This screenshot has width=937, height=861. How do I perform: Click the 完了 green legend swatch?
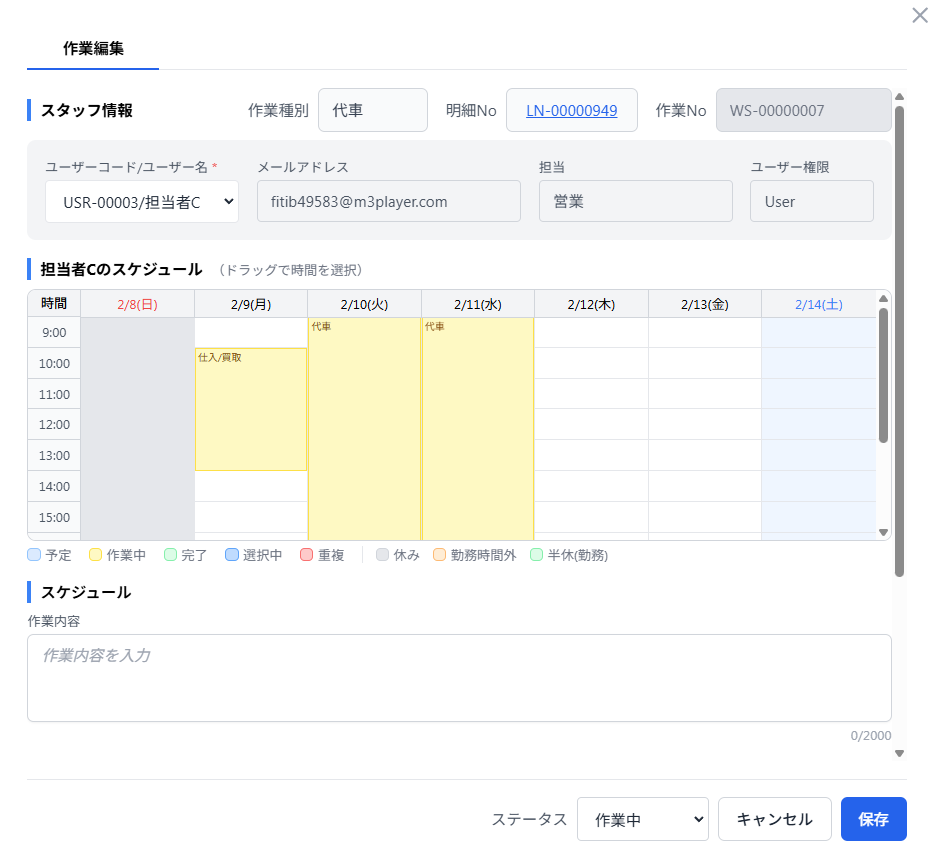170,555
